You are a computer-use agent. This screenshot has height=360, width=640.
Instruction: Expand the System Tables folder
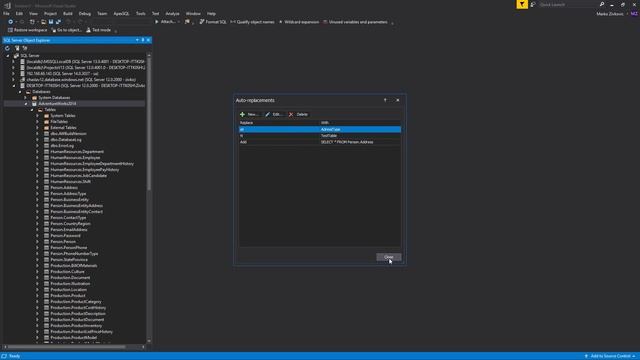point(38,116)
